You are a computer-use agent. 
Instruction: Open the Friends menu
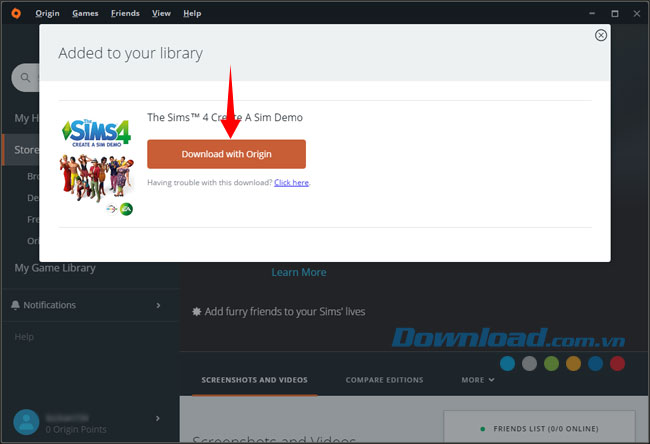tap(125, 13)
